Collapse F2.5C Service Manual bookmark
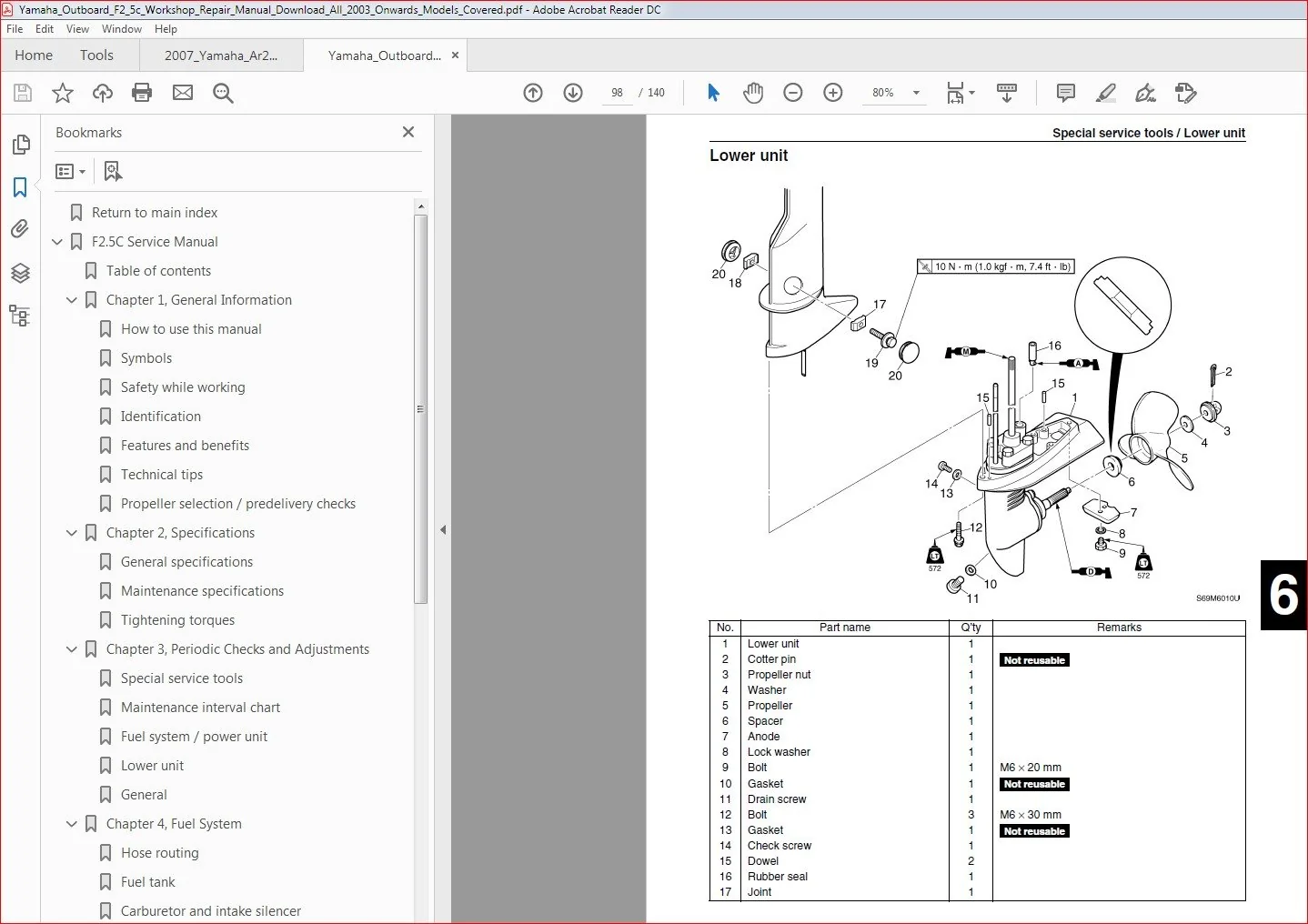This screenshot has width=1308, height=924. point(57,242)
